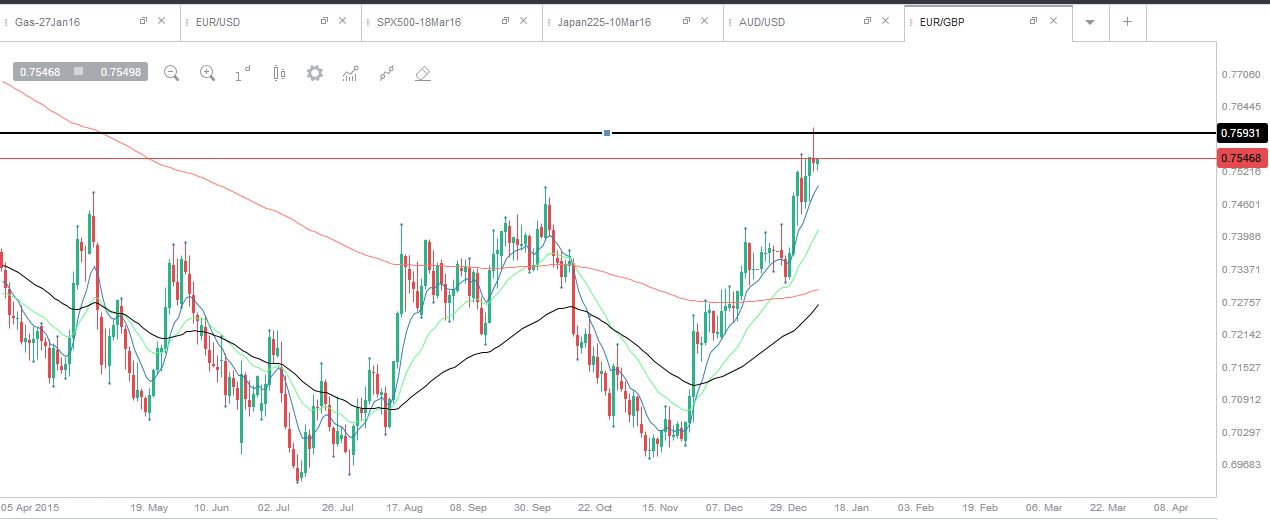Click the 08. Apr date label
This screenshot has height=520, width=1270.
pyautogui.click(x=1173, y=508)
